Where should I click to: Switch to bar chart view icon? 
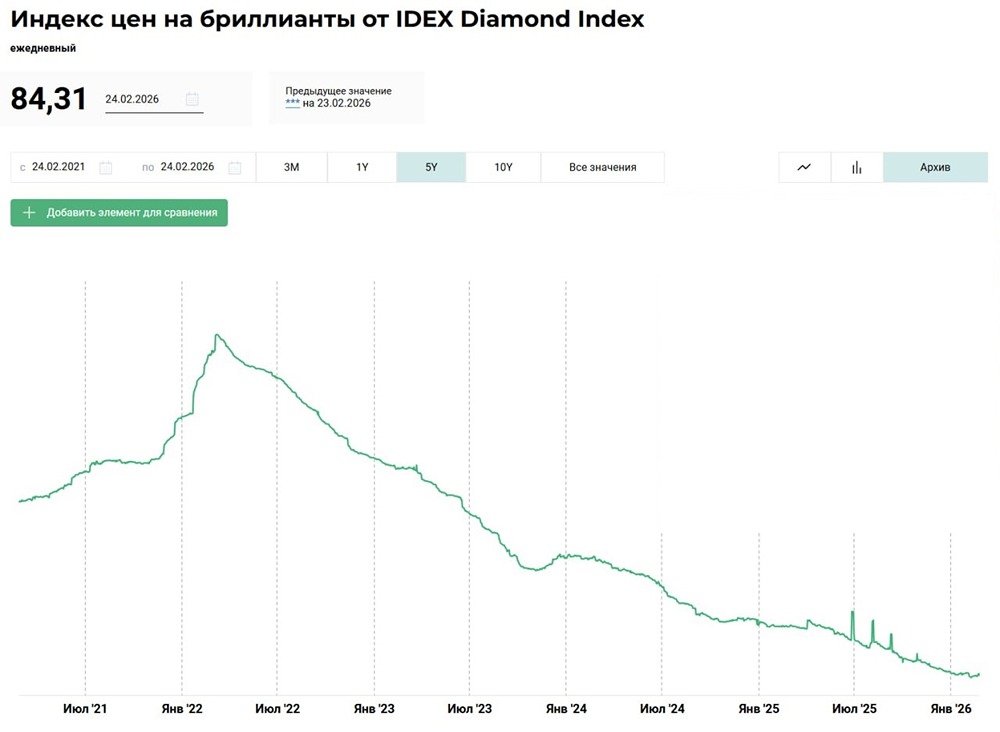[x=857, y=167]
